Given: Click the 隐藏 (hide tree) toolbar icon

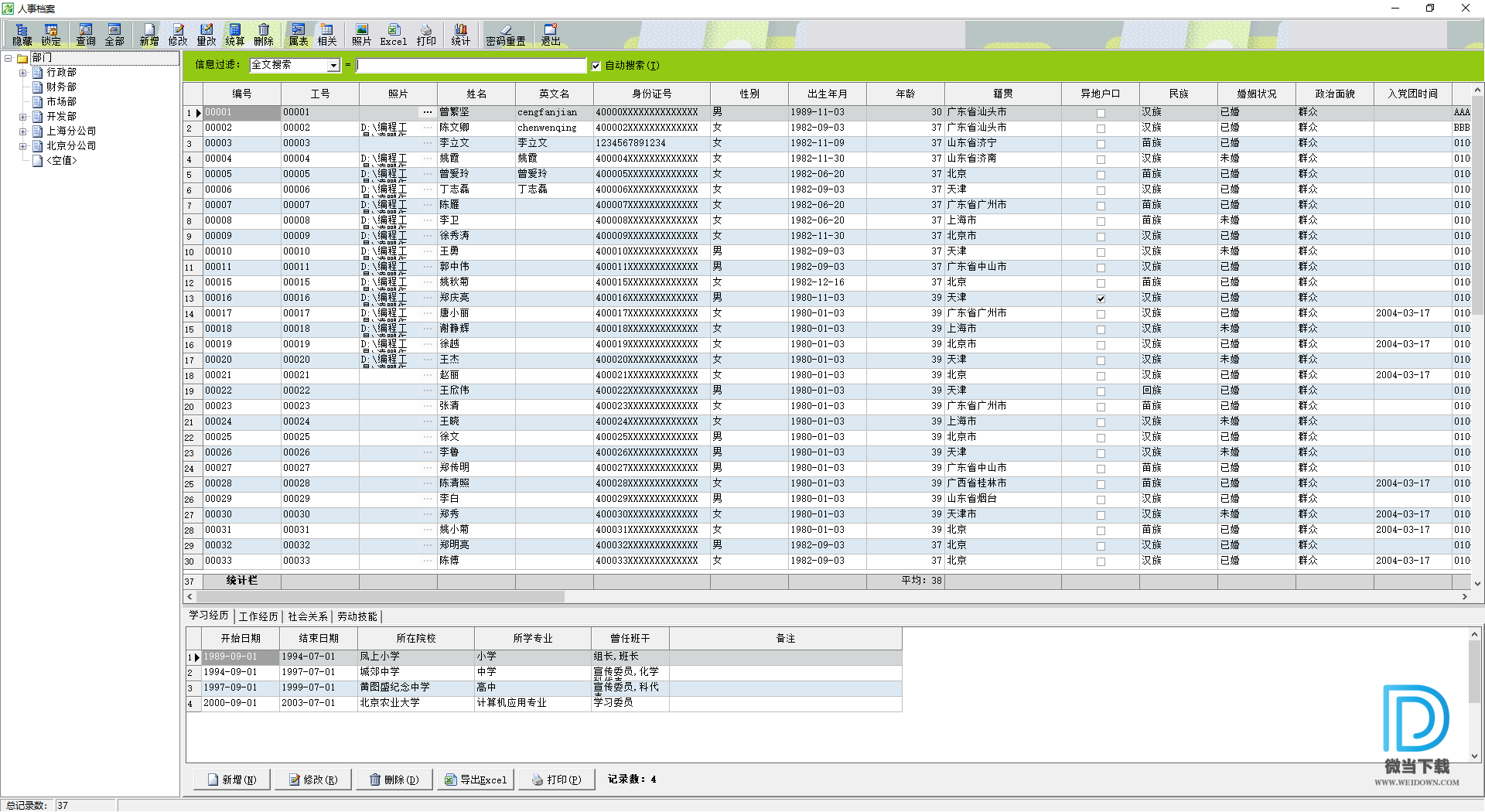Looking at the screenshot, I should pos(22,35).
